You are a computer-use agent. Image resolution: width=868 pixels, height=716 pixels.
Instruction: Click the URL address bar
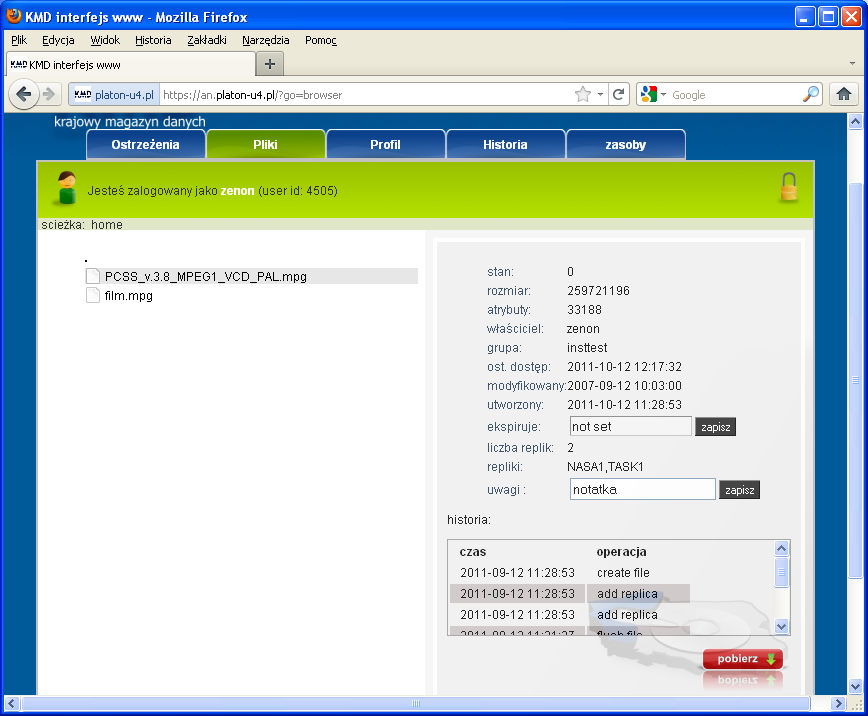(x=365, y=95)
